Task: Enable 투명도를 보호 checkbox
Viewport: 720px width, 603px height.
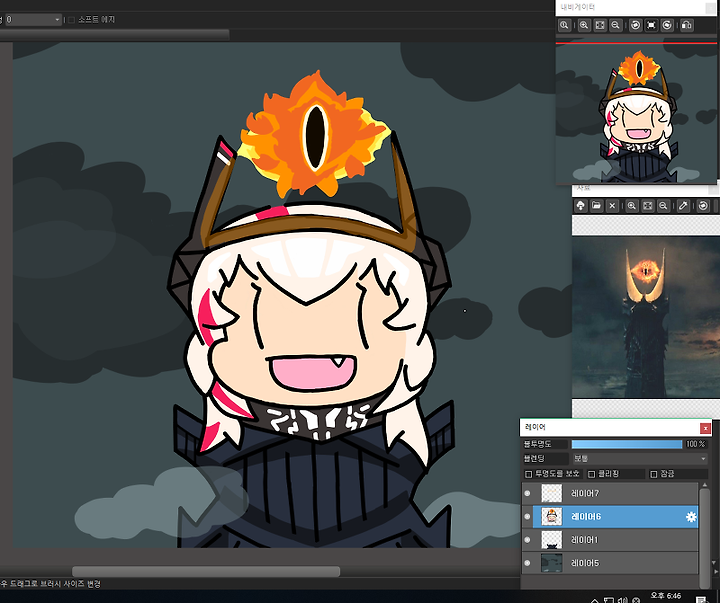Action: [529, 474]
